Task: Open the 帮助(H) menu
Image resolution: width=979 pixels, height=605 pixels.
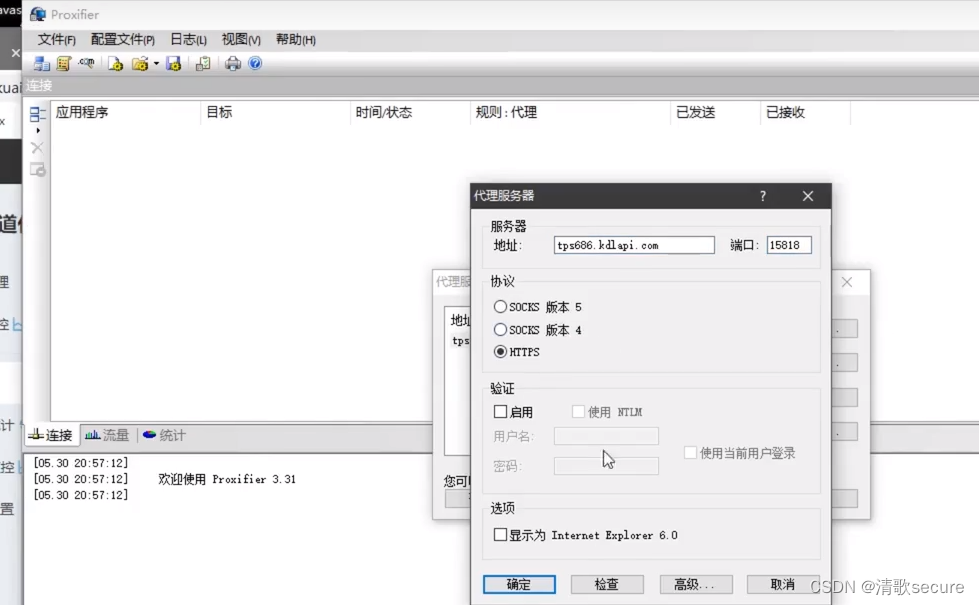Action: (x=296, y=39)
